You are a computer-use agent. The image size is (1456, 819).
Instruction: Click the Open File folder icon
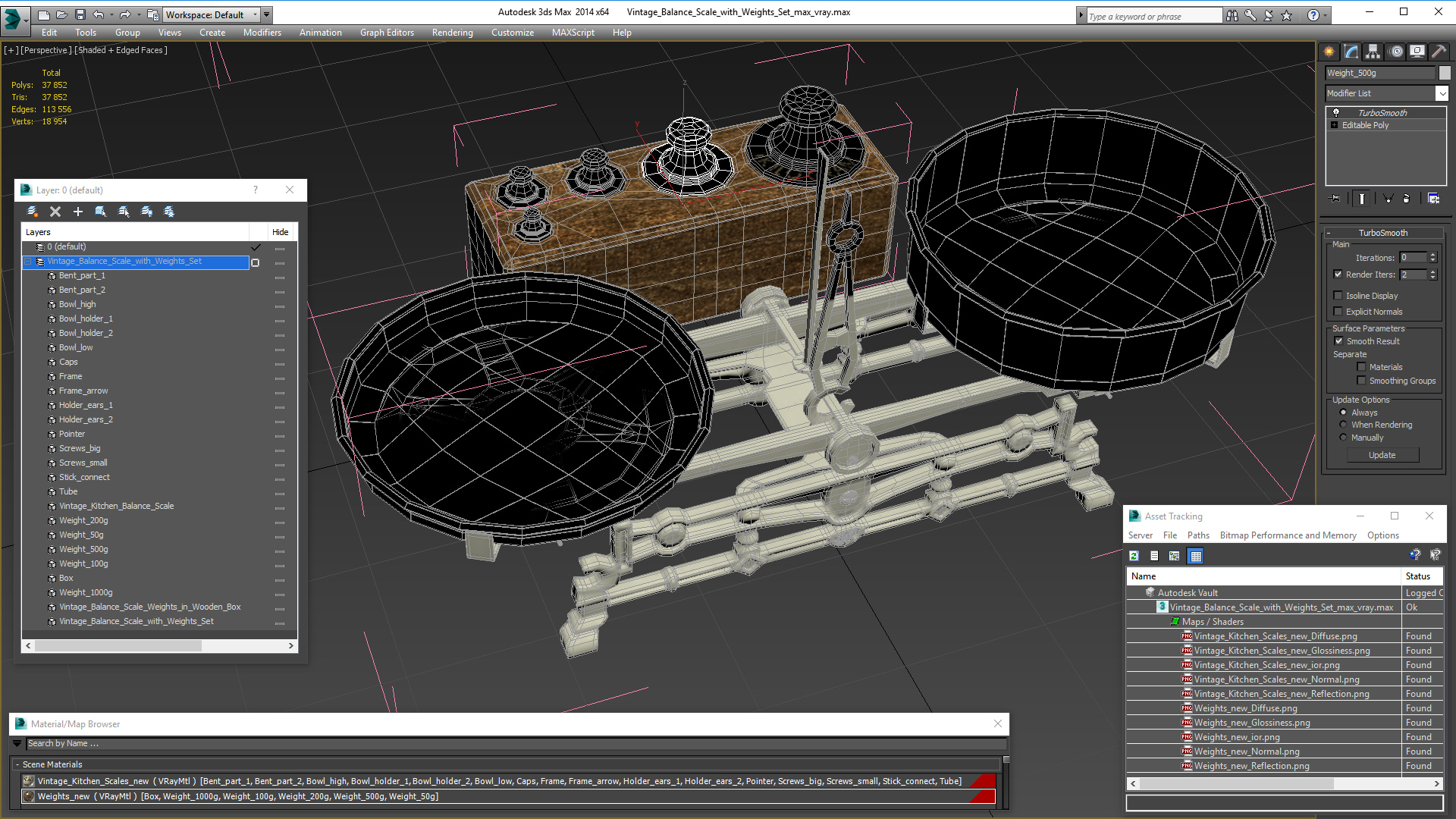coord(61,14)
